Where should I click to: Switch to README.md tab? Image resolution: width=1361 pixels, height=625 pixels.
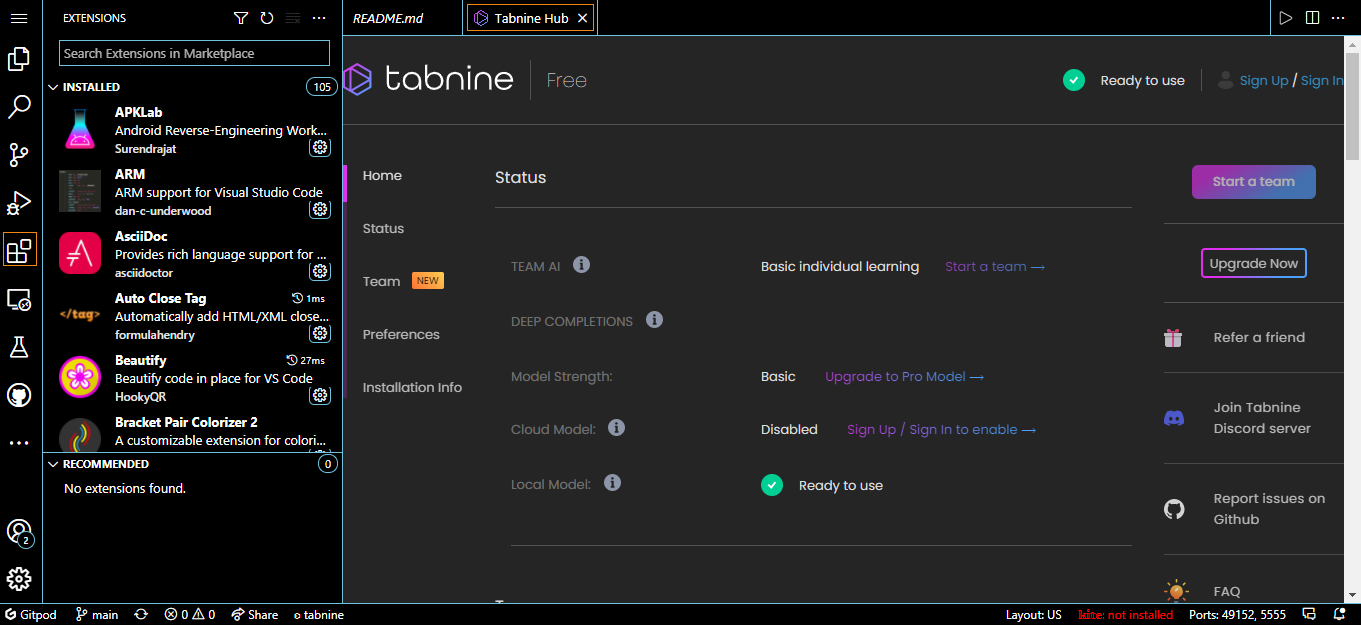[402, 18]
